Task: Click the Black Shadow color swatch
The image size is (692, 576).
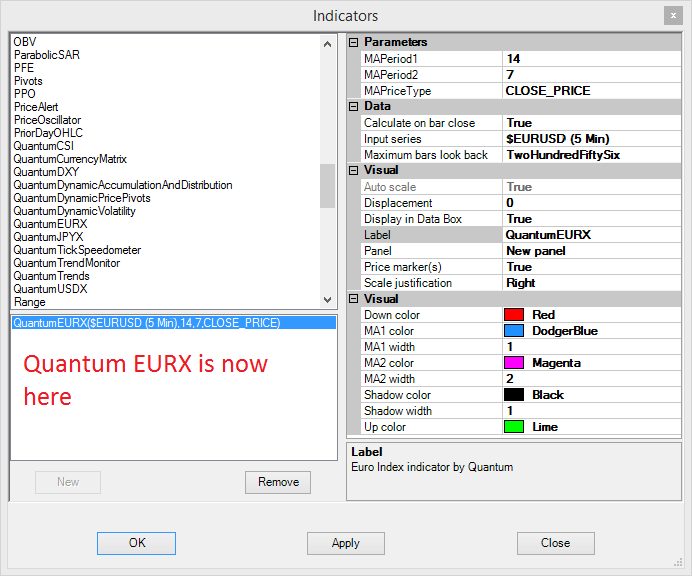Action: click(514, 395)
